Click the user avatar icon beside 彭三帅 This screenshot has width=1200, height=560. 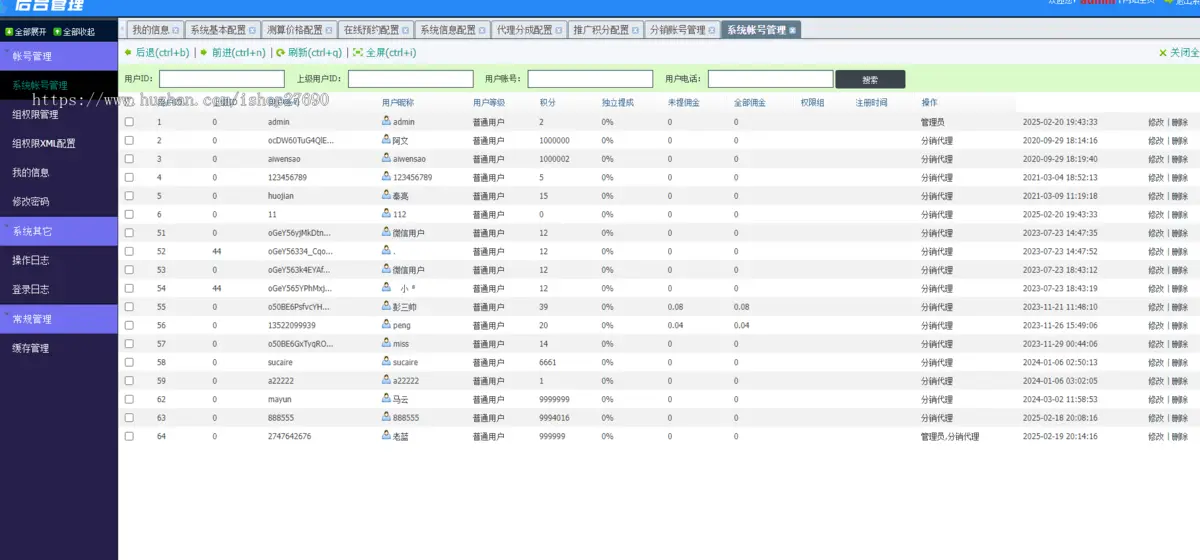pos(386,306)
